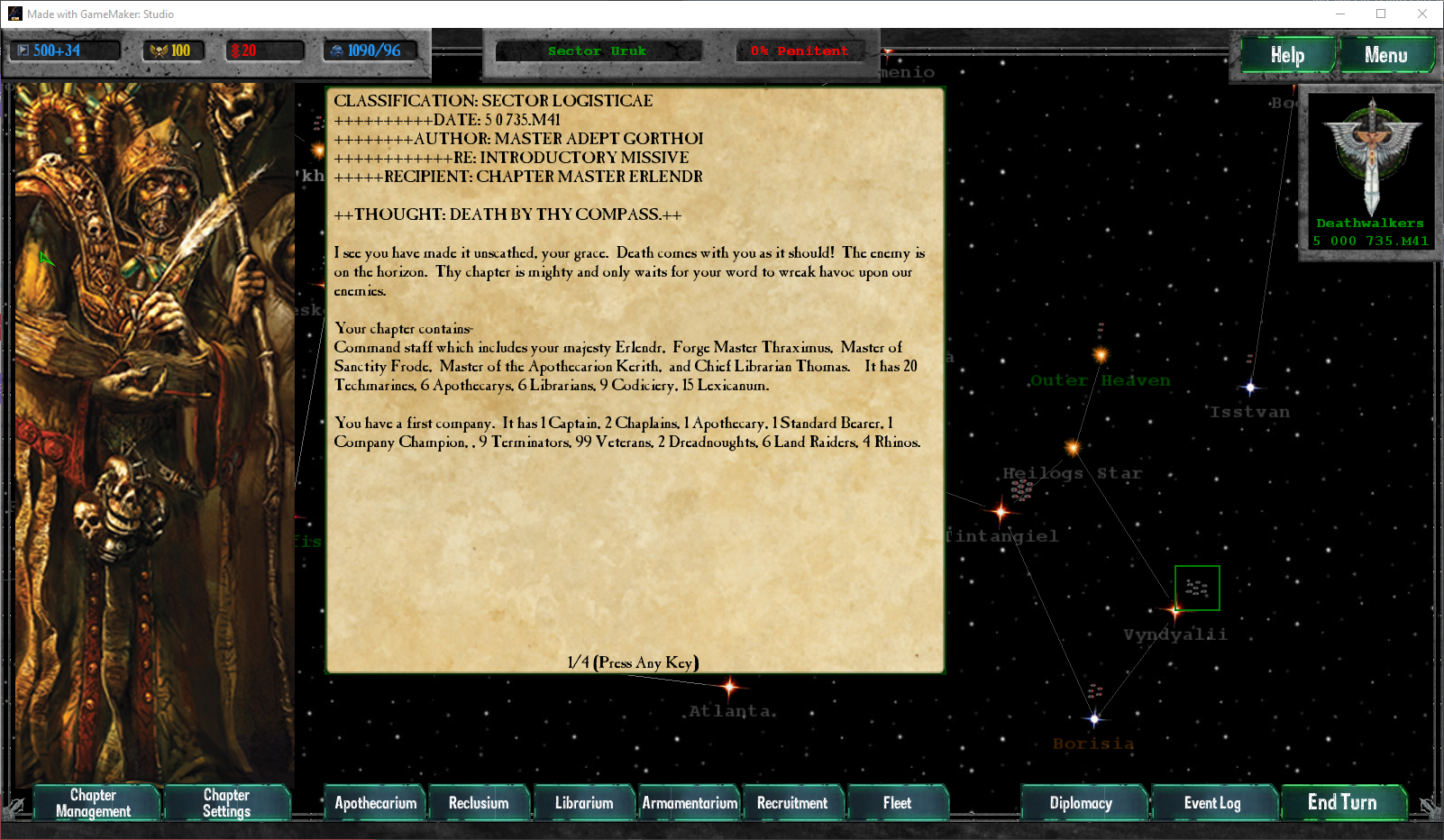The image size is (1444, 840).
Task: End the current turn
Action: (1341, 802)
